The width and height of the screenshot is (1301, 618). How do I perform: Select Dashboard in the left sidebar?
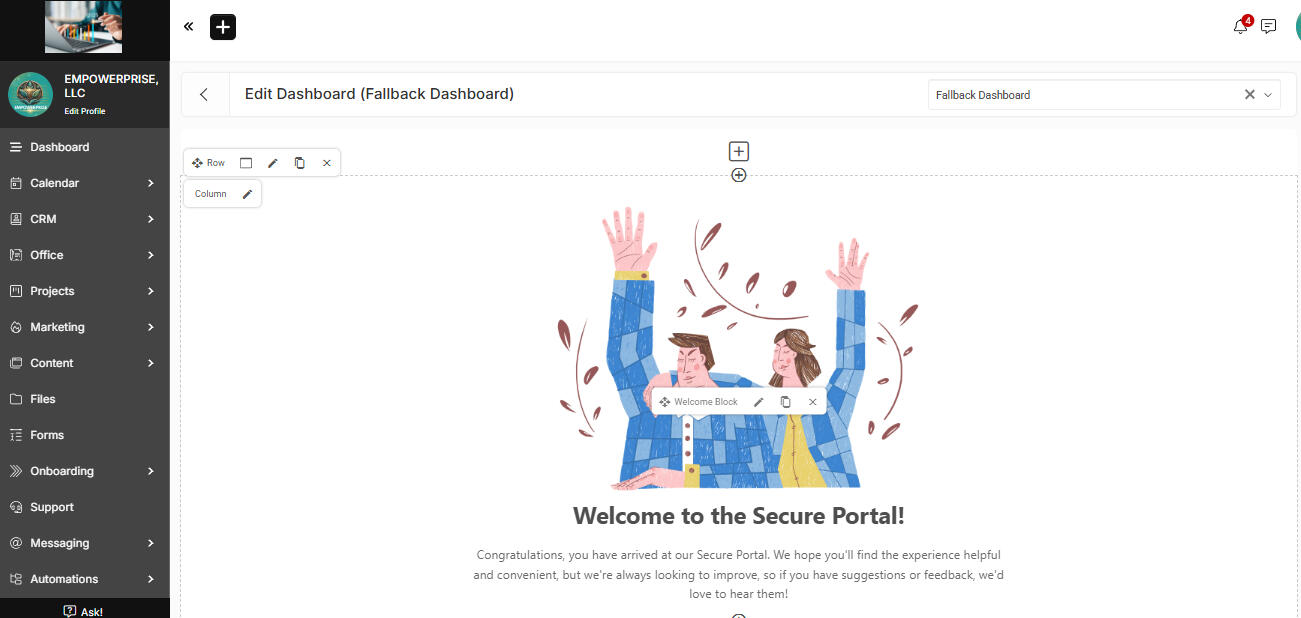(x=59, y=146)
